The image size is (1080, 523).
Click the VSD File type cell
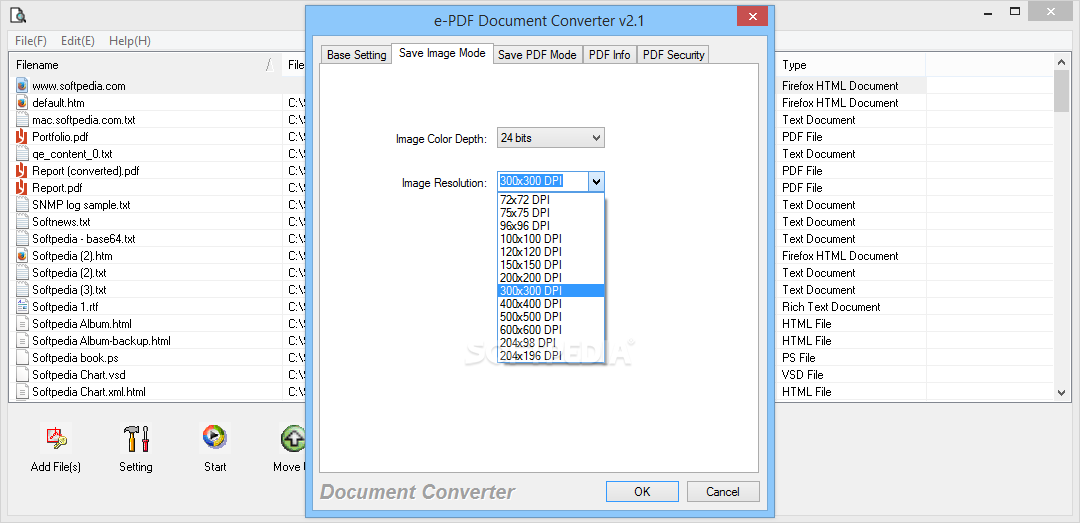point(802,375)
